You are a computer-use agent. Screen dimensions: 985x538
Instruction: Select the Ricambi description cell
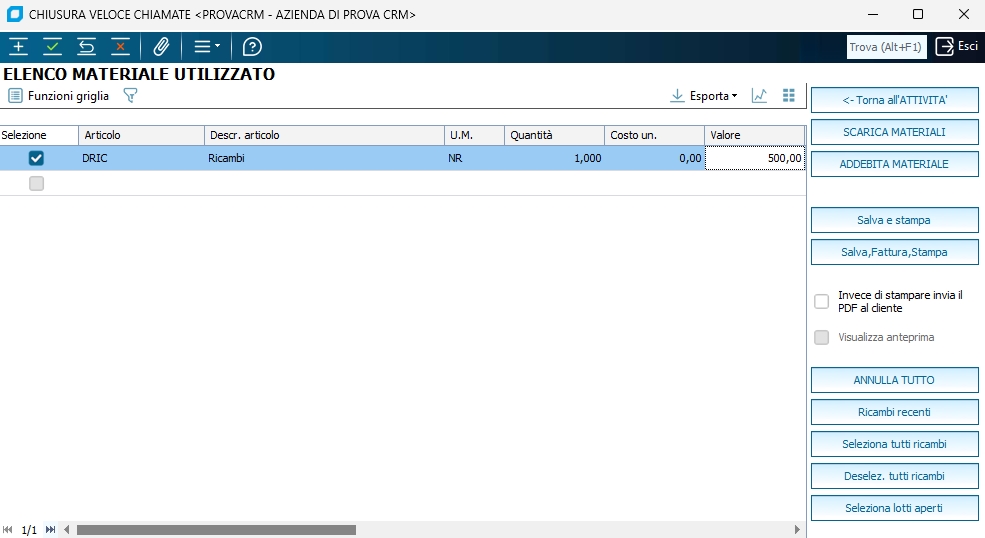pos(324,158)
